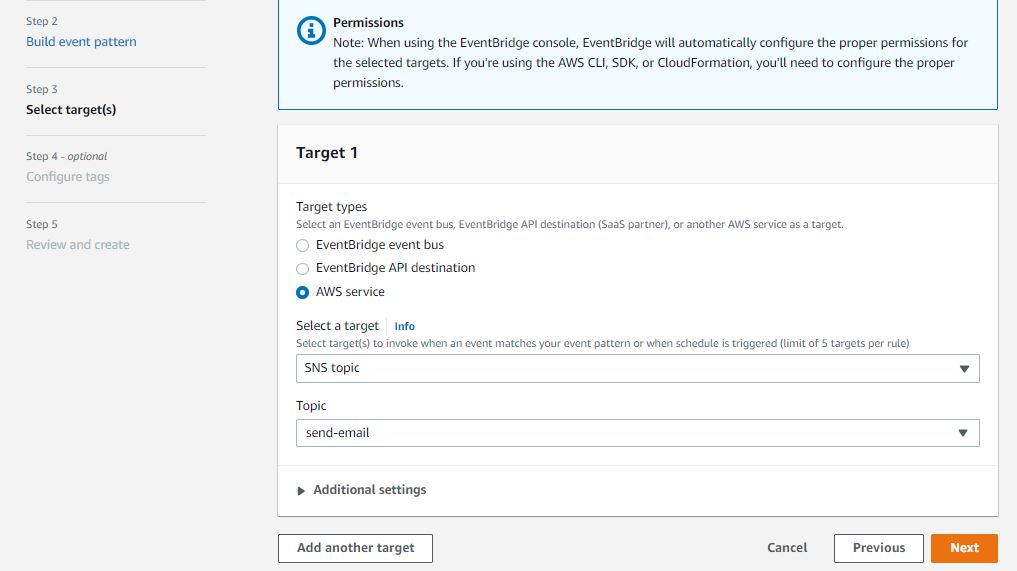Choose EventBridge API destination target type
This screenshot has height=571, width=1017.
(303, 269)
